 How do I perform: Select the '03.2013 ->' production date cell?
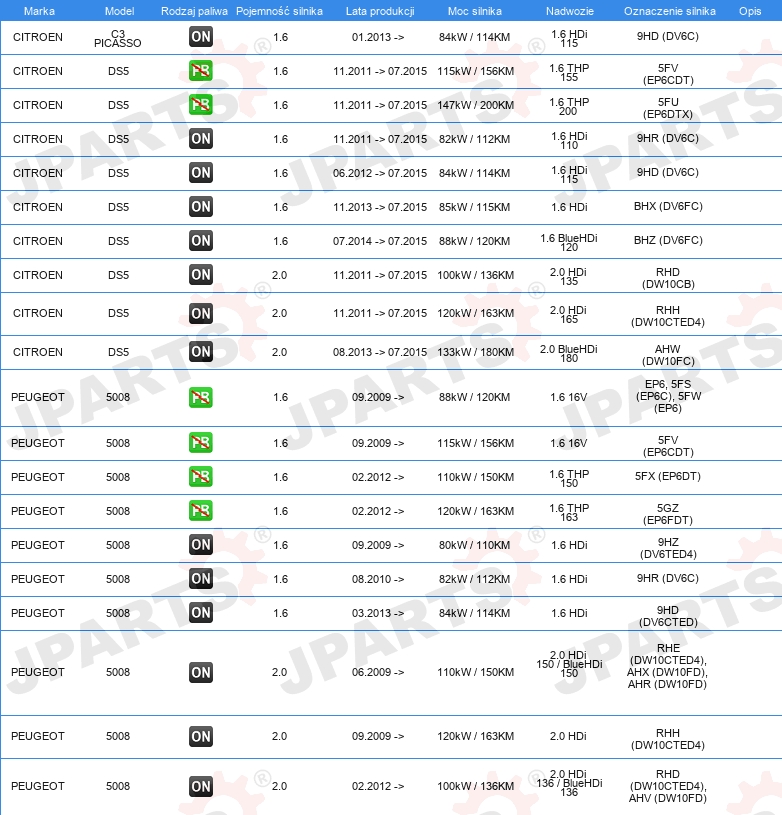378,613
